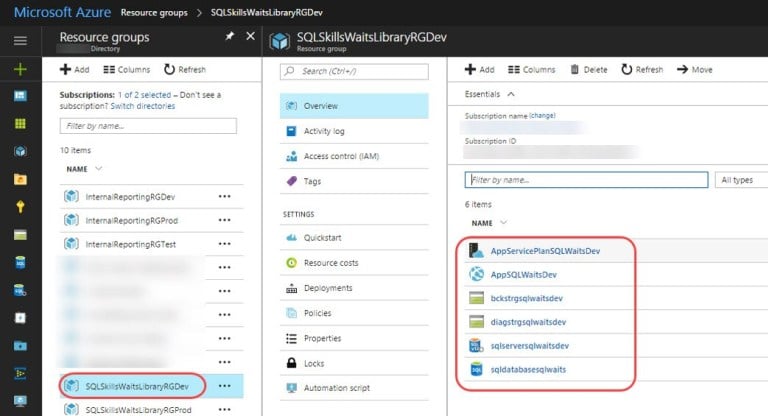Image resolution: width=768 pixels, height=416 pixels.
Task: Add a new resource group
Action: coord(74,70)
